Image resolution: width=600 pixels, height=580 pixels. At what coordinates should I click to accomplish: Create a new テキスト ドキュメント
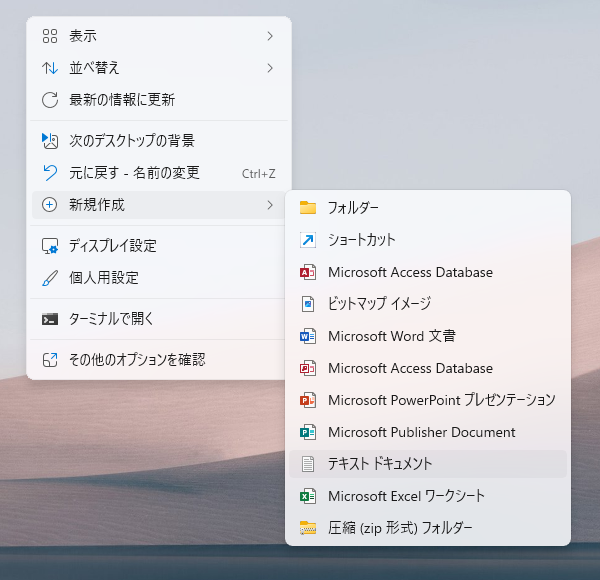(x=428, y=464)
